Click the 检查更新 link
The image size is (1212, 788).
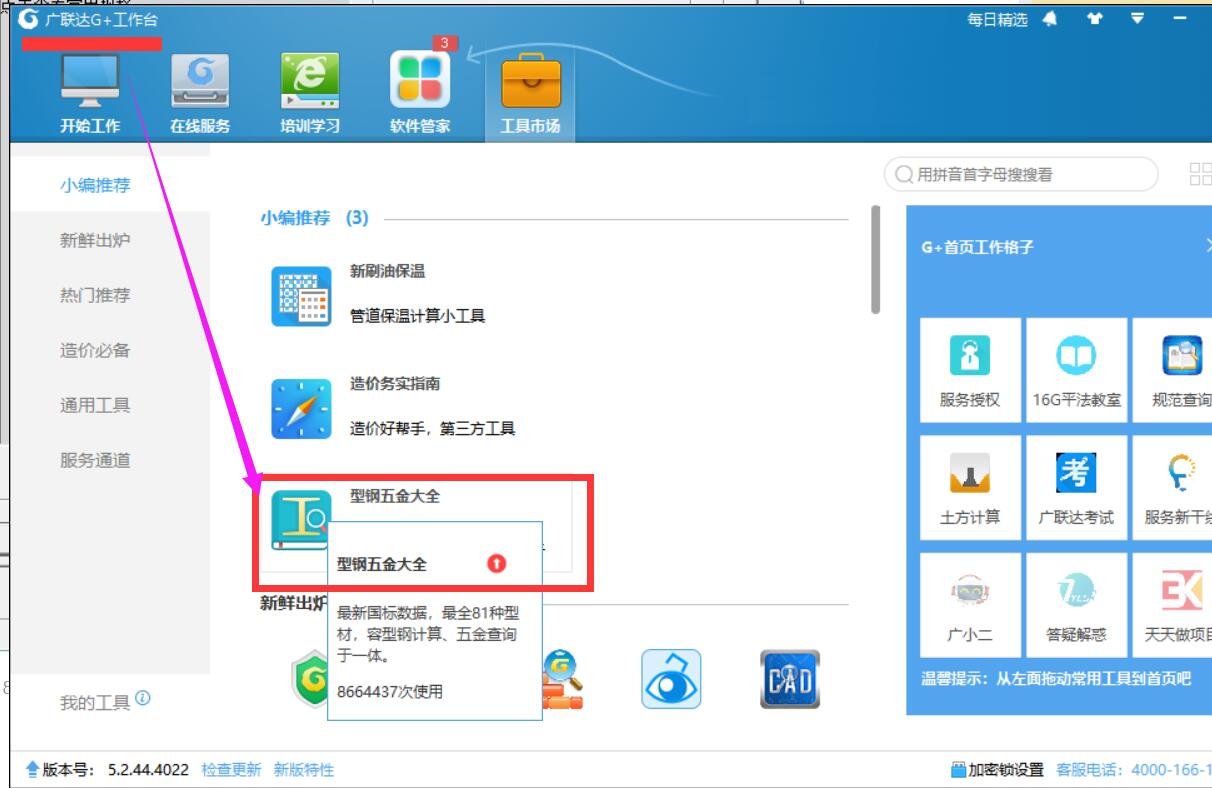click(x=231, y=770)
